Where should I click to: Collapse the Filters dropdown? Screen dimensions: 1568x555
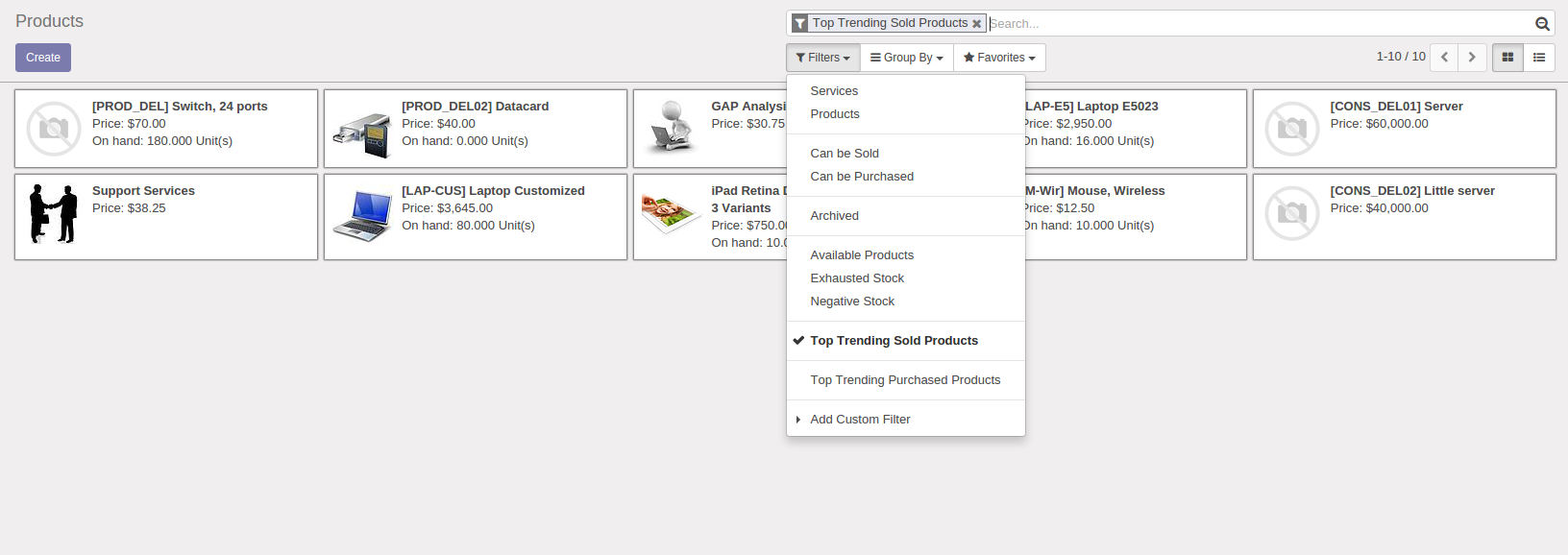823,58
